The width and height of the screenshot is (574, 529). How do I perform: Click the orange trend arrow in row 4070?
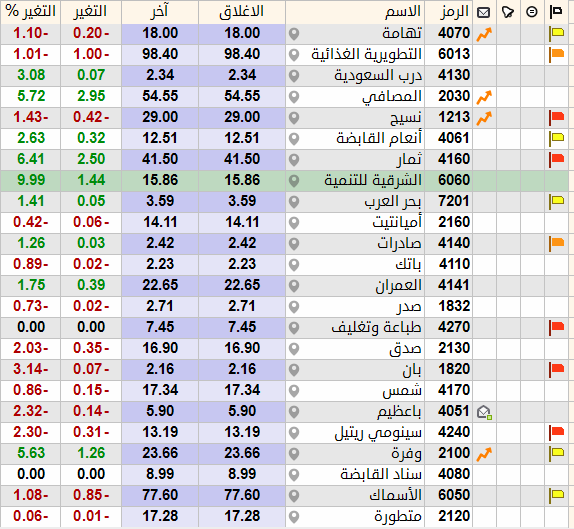(x=484, y=34)
